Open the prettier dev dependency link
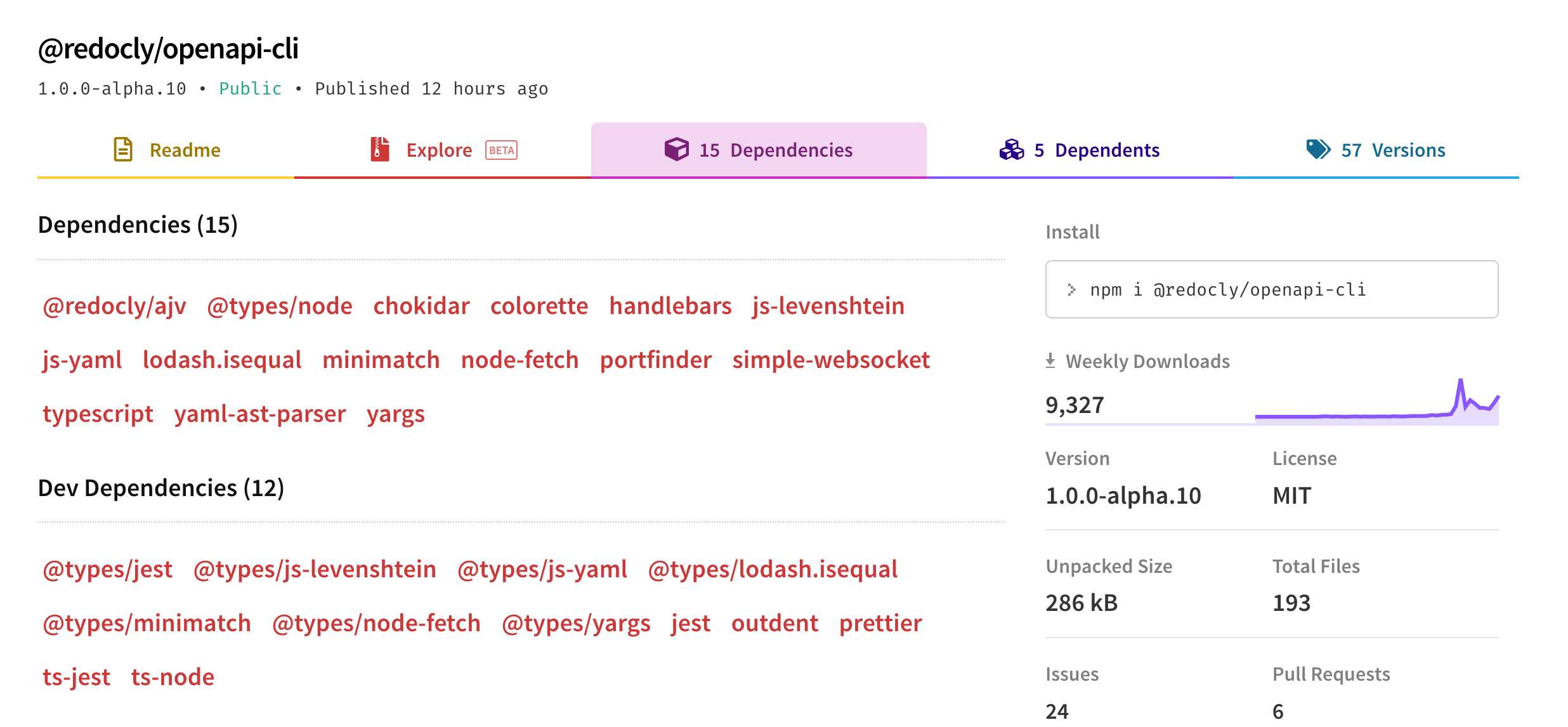This screenshot has width=1568, height=727. 880,624
